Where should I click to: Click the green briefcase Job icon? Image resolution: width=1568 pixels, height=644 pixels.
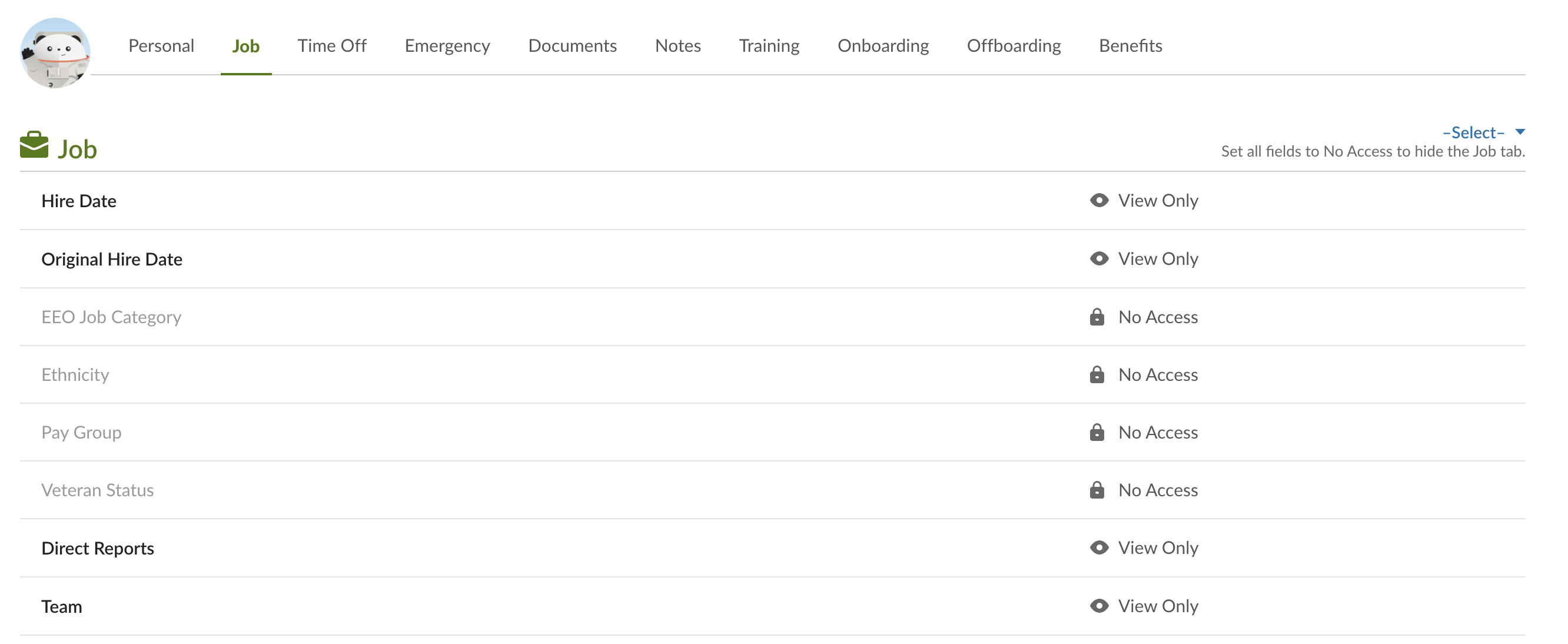coord(34,145)
